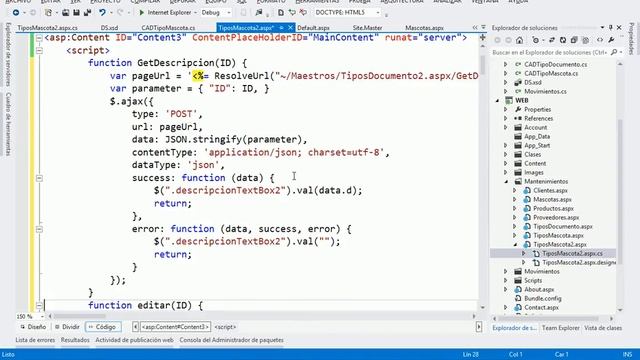
Task: Select the Código view button
Action: tap(103, 327)
